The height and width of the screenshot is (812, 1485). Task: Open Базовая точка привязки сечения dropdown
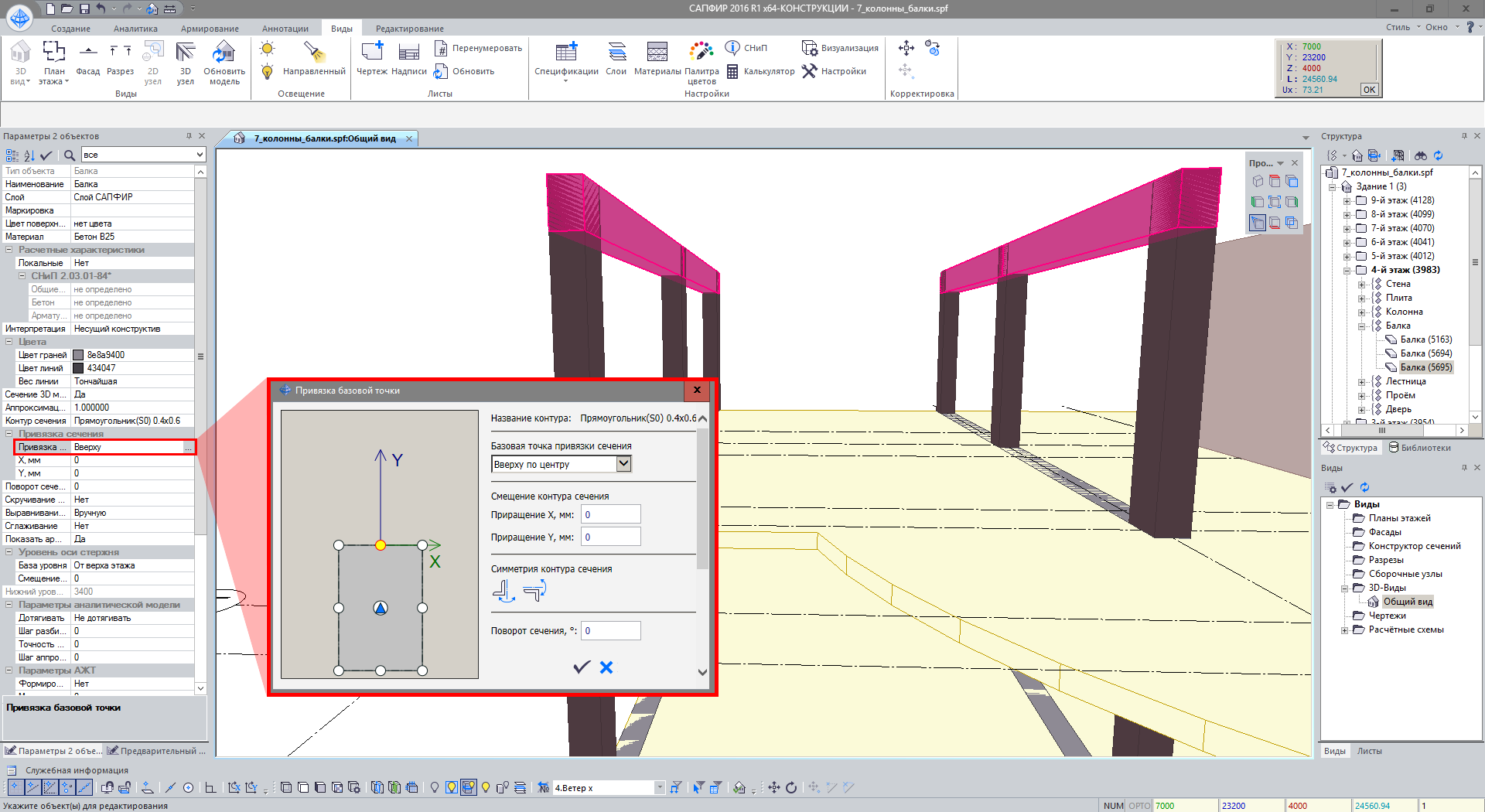(x=623, y=464)
